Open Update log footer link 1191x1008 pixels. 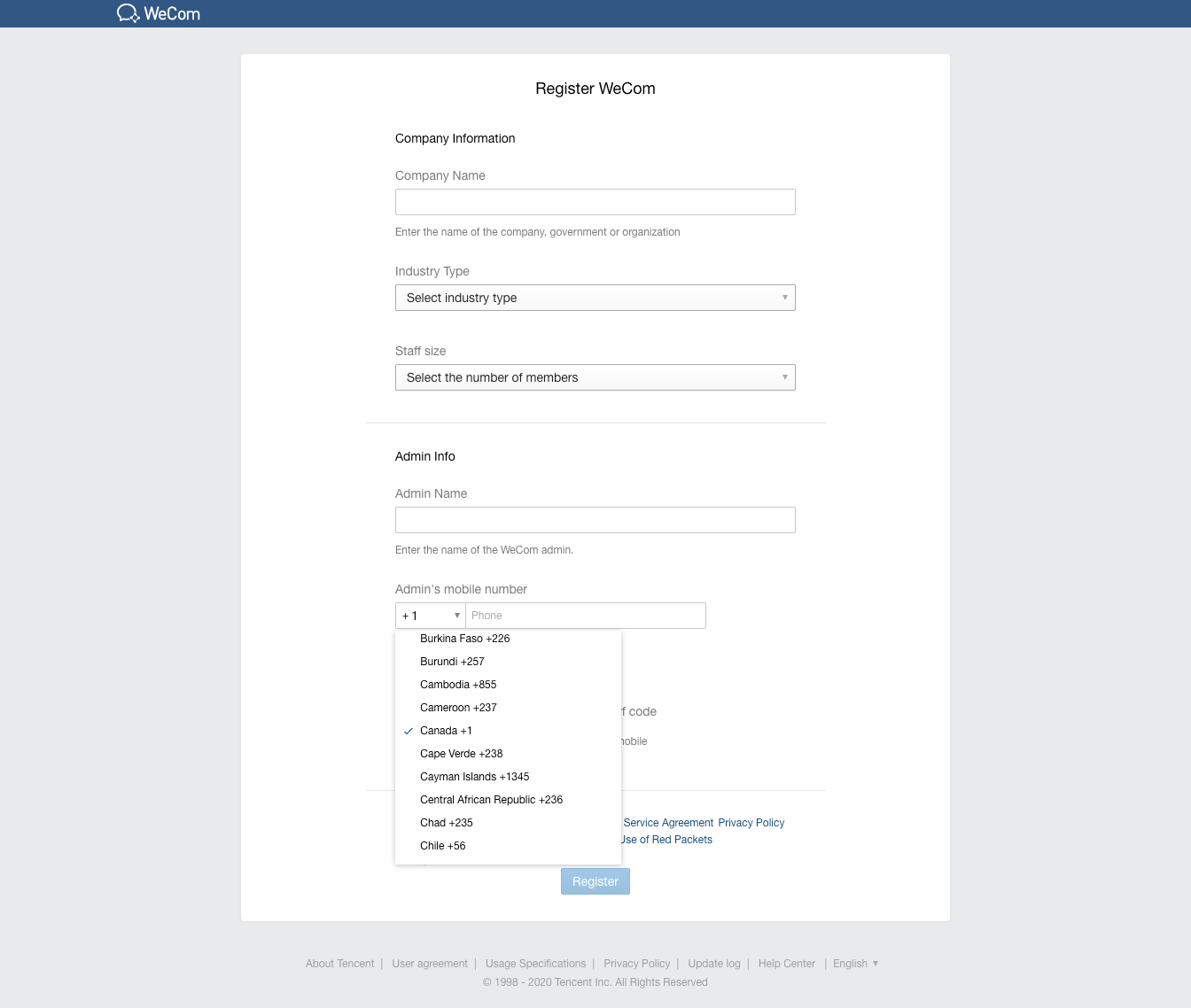pos(714,964)
